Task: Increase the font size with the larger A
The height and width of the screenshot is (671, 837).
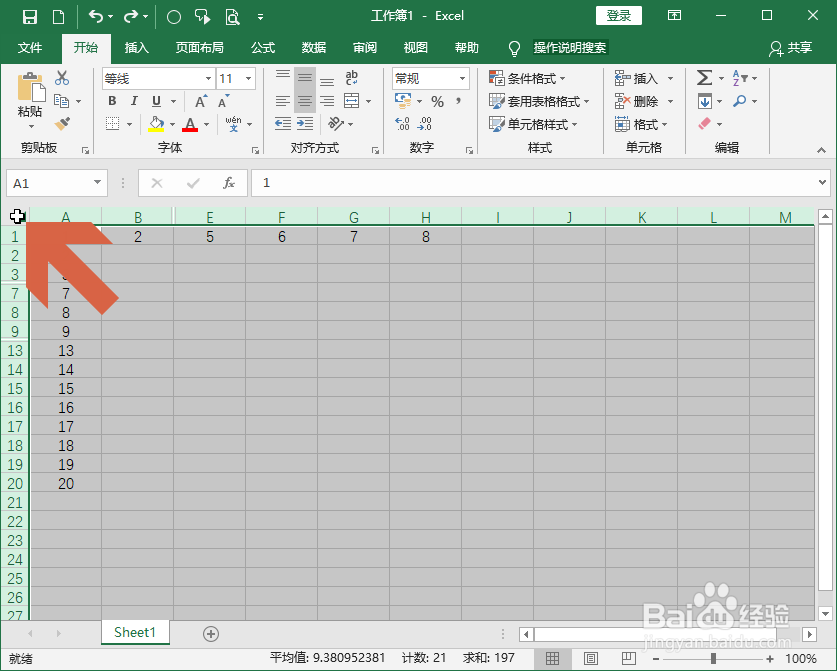Action: [x=201, y=101]
